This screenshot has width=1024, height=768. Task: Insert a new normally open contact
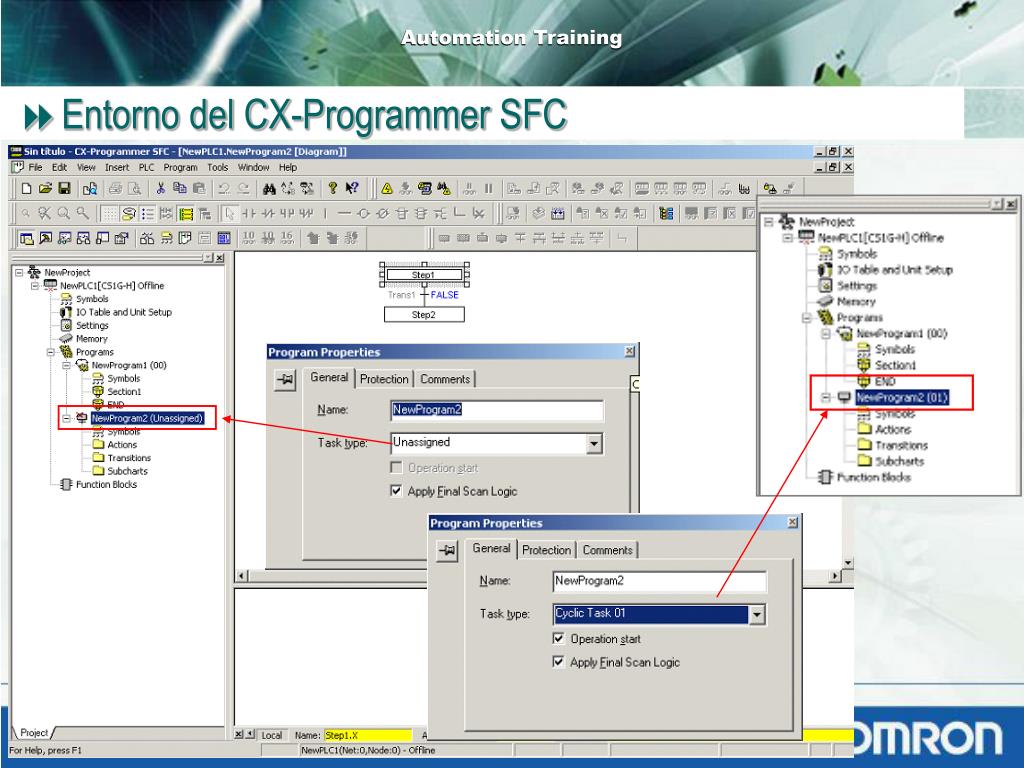[x=249, y=213]
